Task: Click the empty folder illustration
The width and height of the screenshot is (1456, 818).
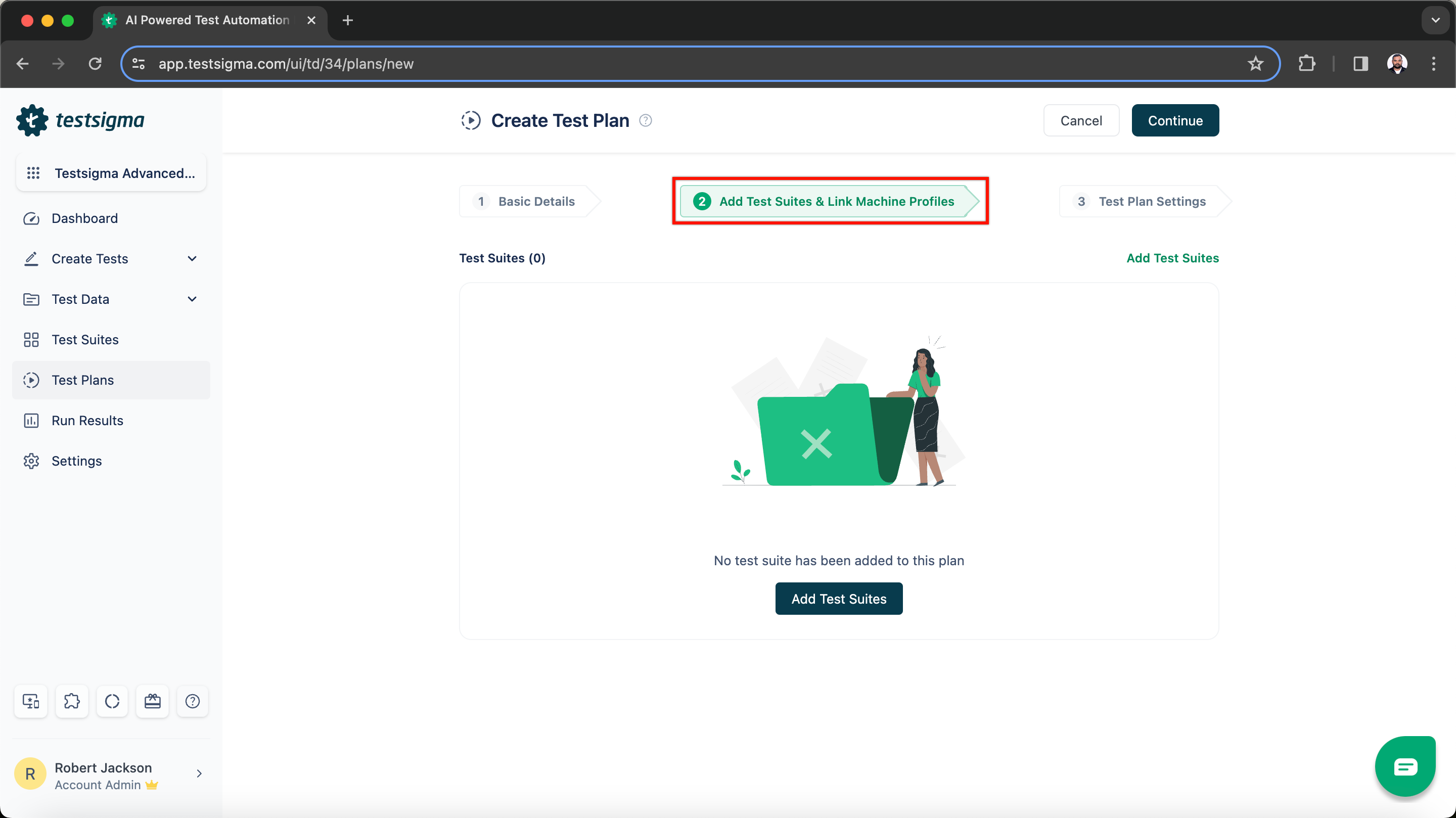Action: (843, 412)
